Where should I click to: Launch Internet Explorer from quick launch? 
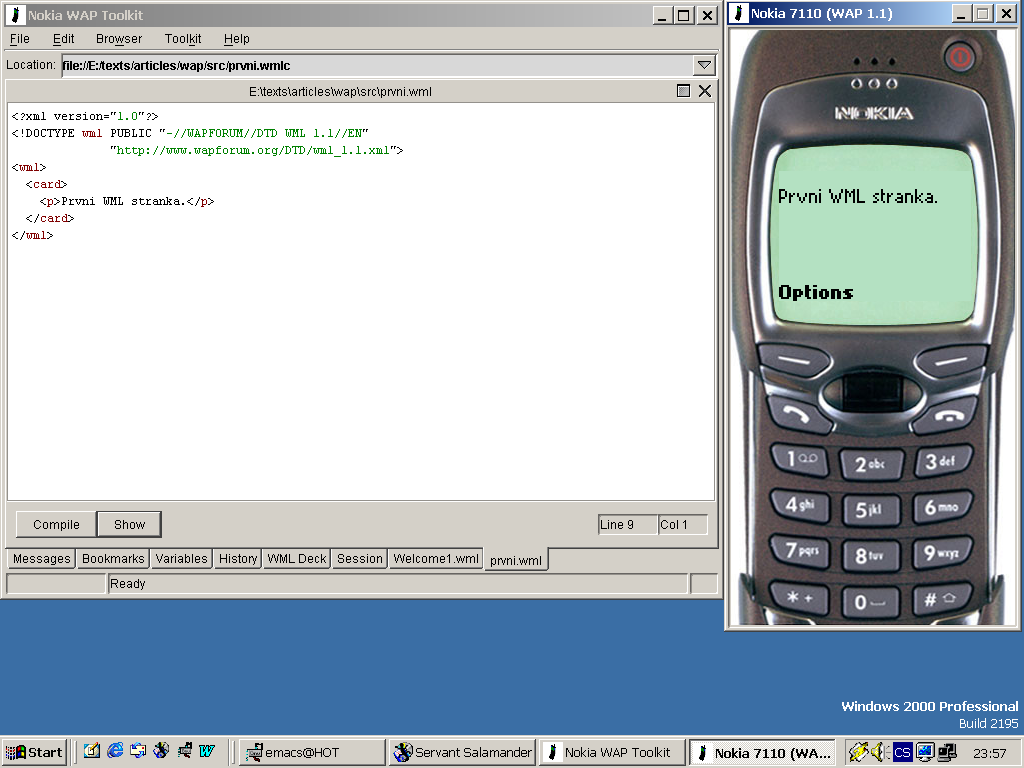pyautogui.click(x=115, y=751)
